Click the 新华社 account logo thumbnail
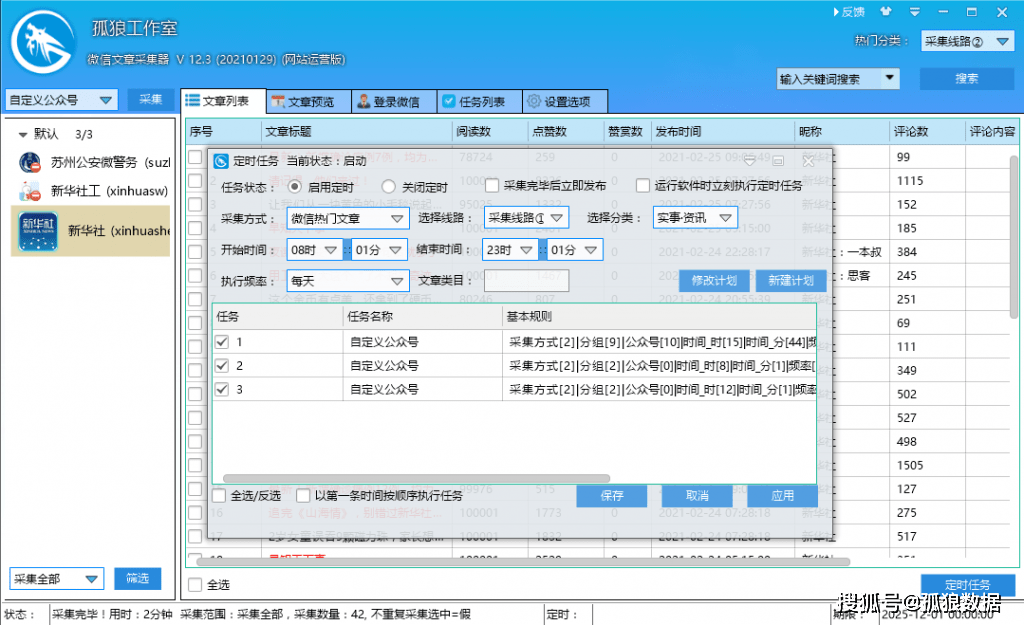Viewport: 1024px width, 625px height. (x=38, y=231)
